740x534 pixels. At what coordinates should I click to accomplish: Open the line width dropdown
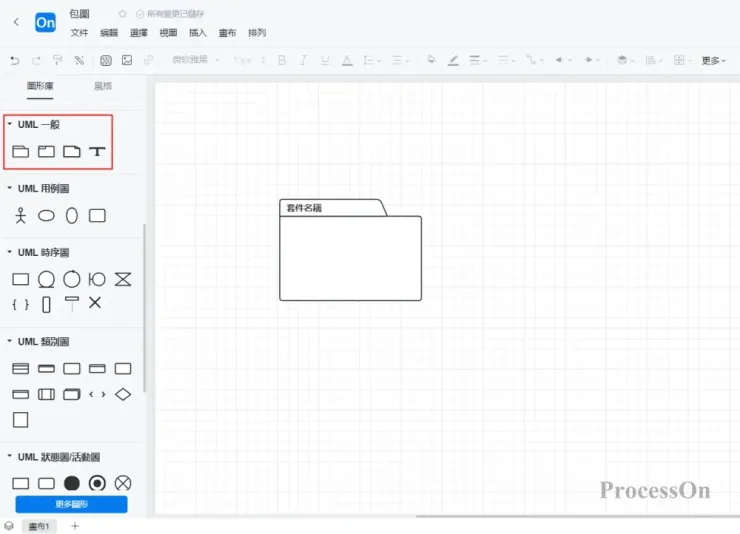point(477,60)
